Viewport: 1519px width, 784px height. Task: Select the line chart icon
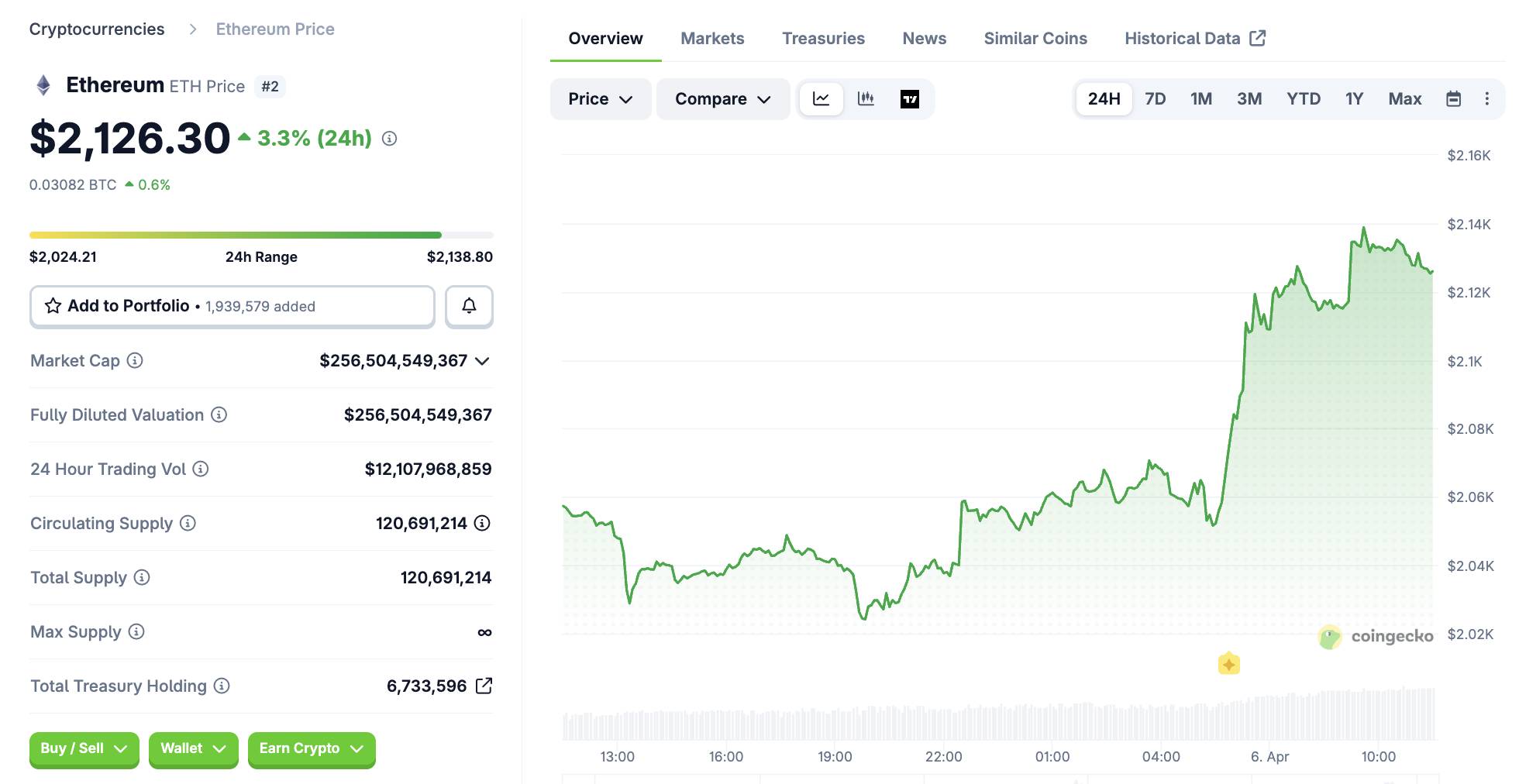(821, 99)
